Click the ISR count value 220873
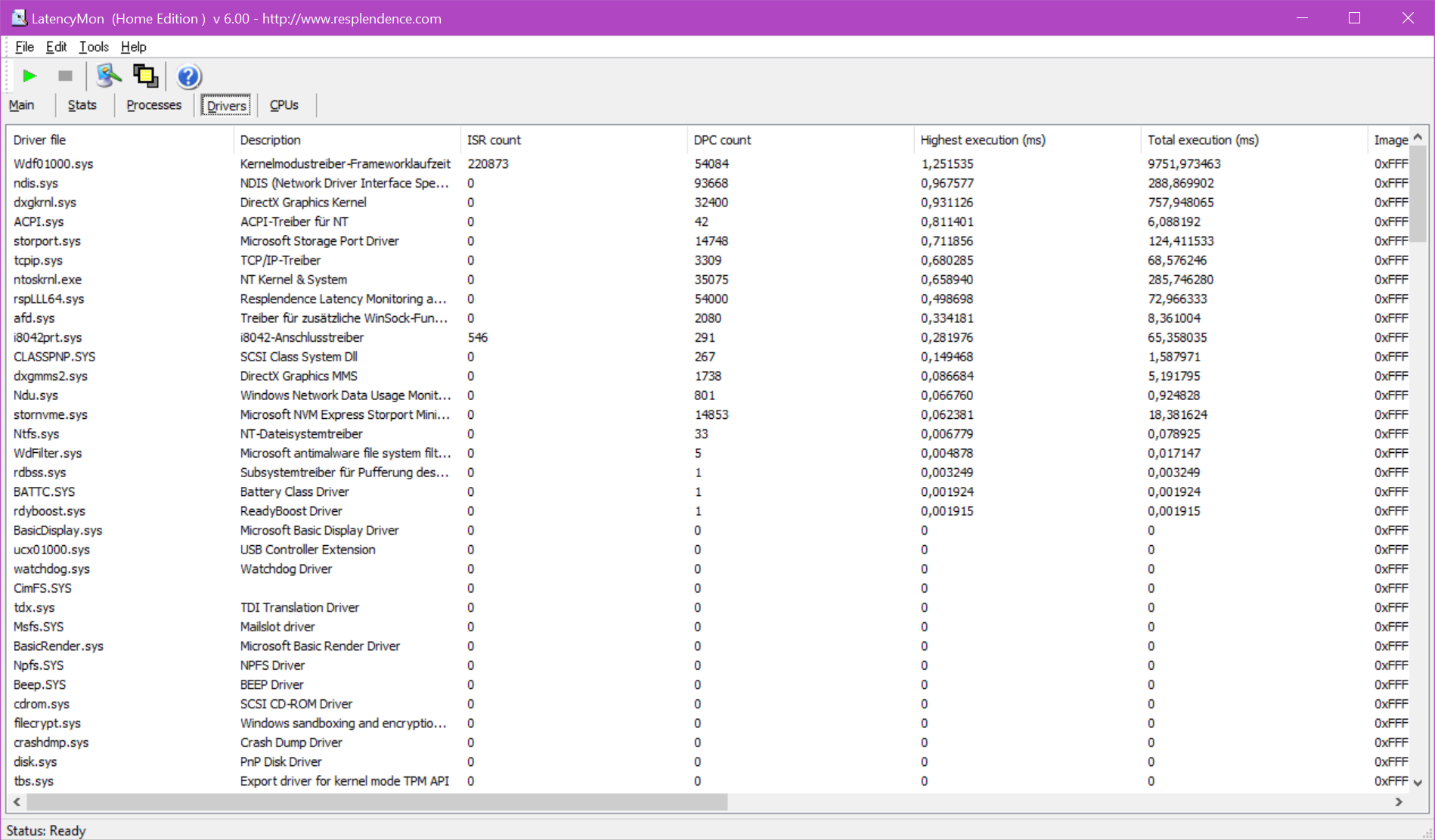This screenshot has height=840, width=1435. point(488,163)
